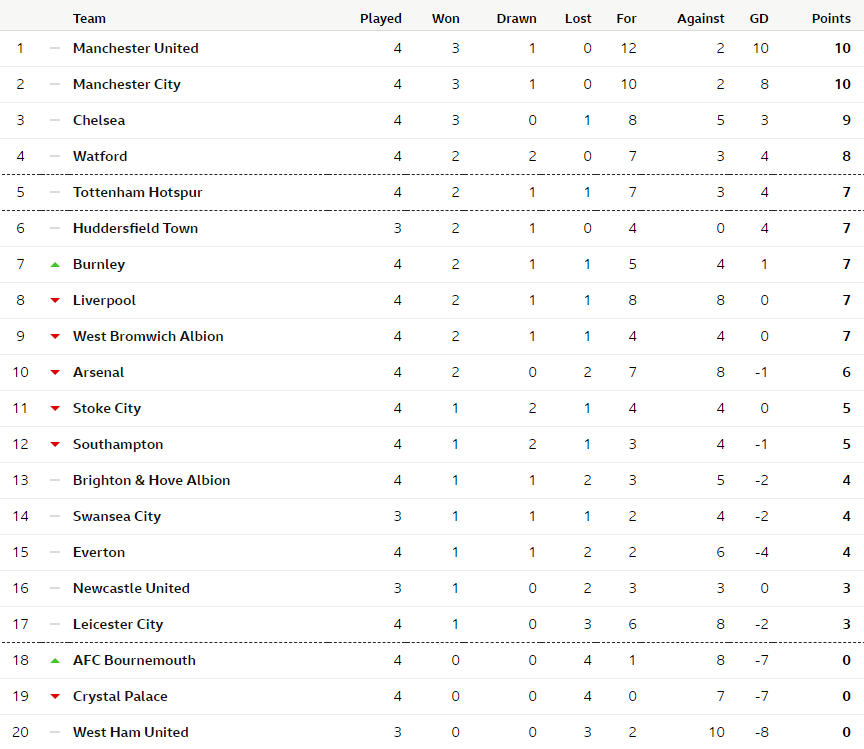Viewport: 864px width, 749px height.
Task: Click red down arrow next to West Bromwich Albion
Action: click(x=55, y=336)
